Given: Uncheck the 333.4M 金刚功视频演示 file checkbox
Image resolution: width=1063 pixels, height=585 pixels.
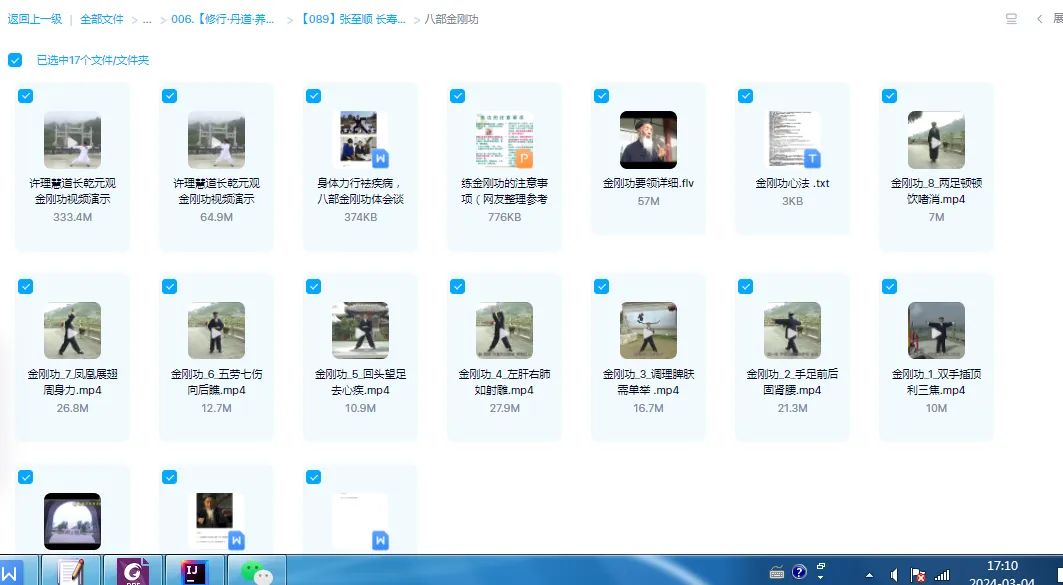Looking at the screenshot, I should [25, 96].
